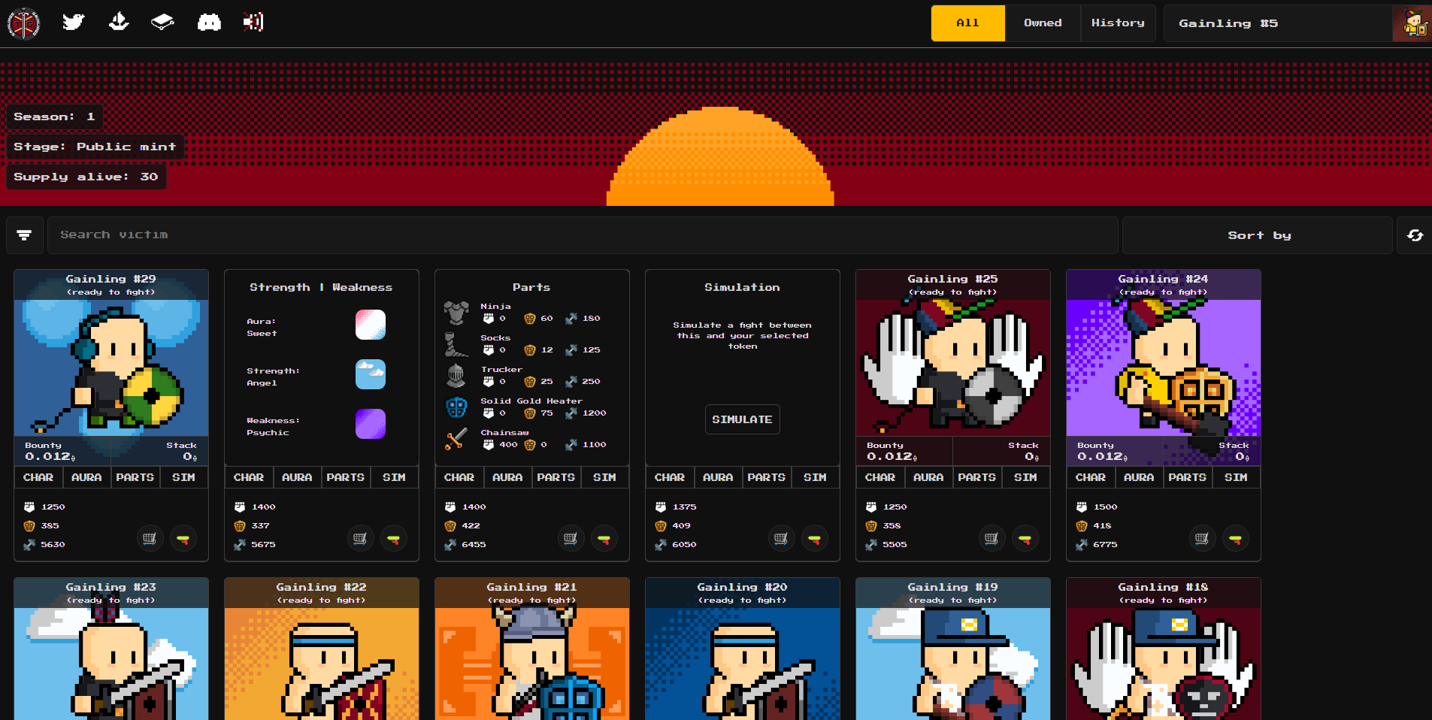Open the book documentation icon
The image size is (1432, 720).
pyautogui.click(x=163, y=22)
